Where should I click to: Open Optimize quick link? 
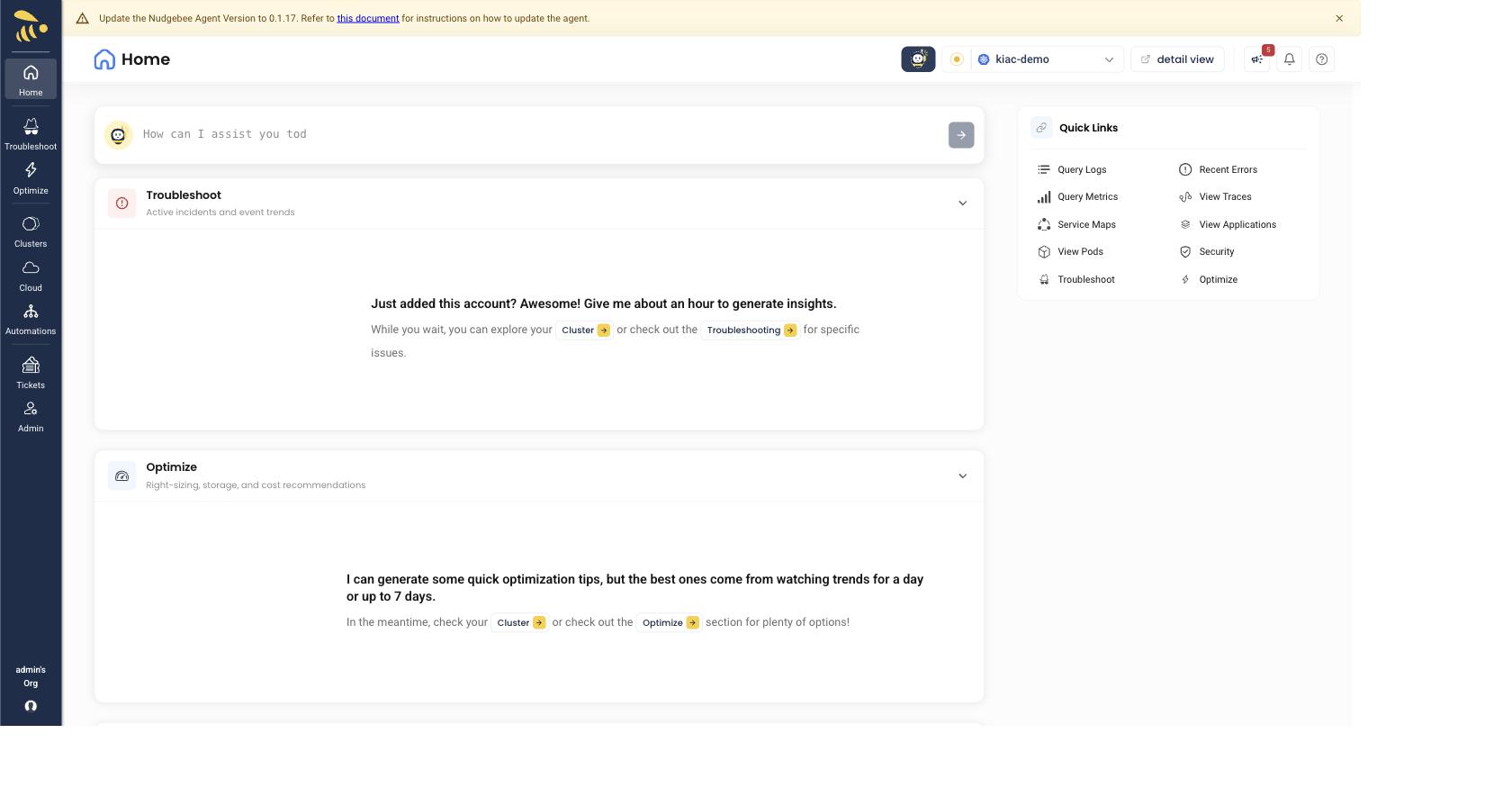coord(1208,280)
